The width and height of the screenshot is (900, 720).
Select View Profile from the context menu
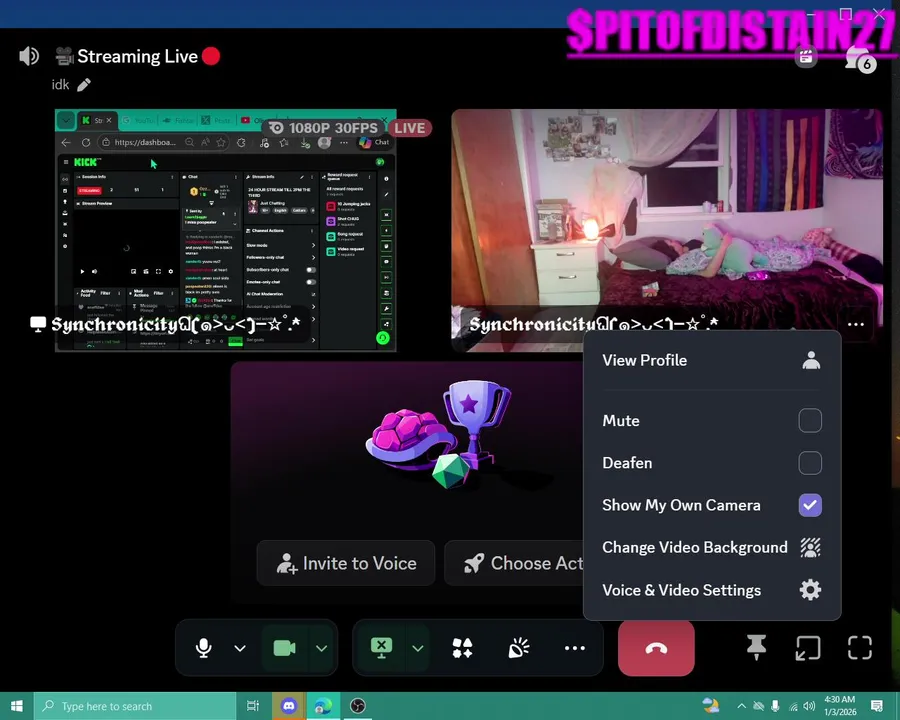pos(712,360)
